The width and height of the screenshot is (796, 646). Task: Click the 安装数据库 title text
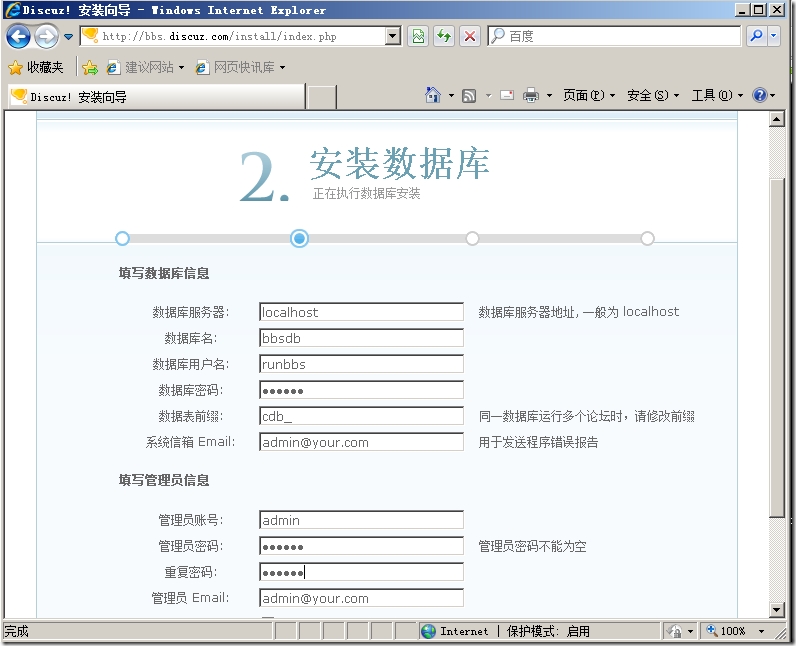coord(400,163)
